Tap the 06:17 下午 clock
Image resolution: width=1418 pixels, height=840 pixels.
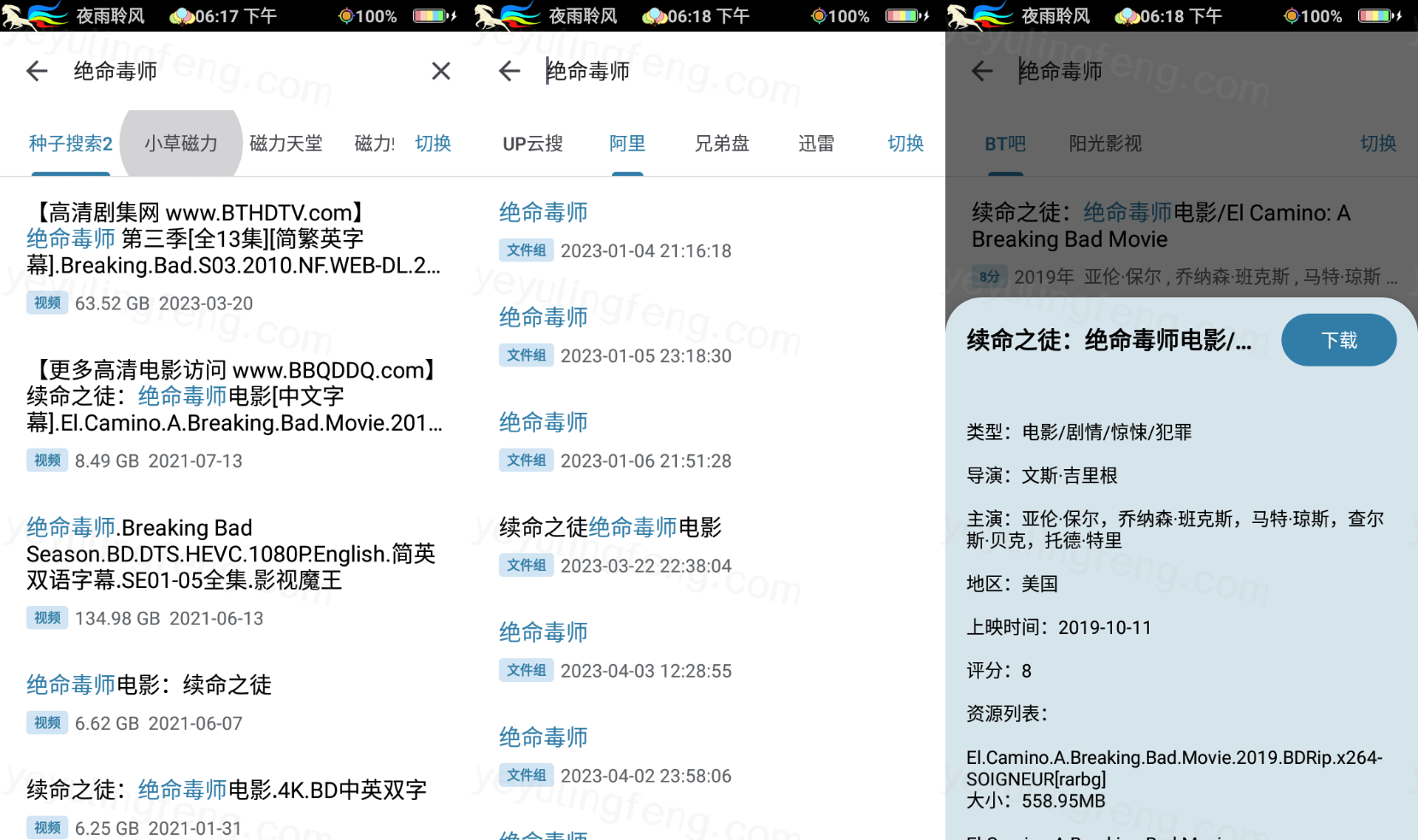coord(236,16)
